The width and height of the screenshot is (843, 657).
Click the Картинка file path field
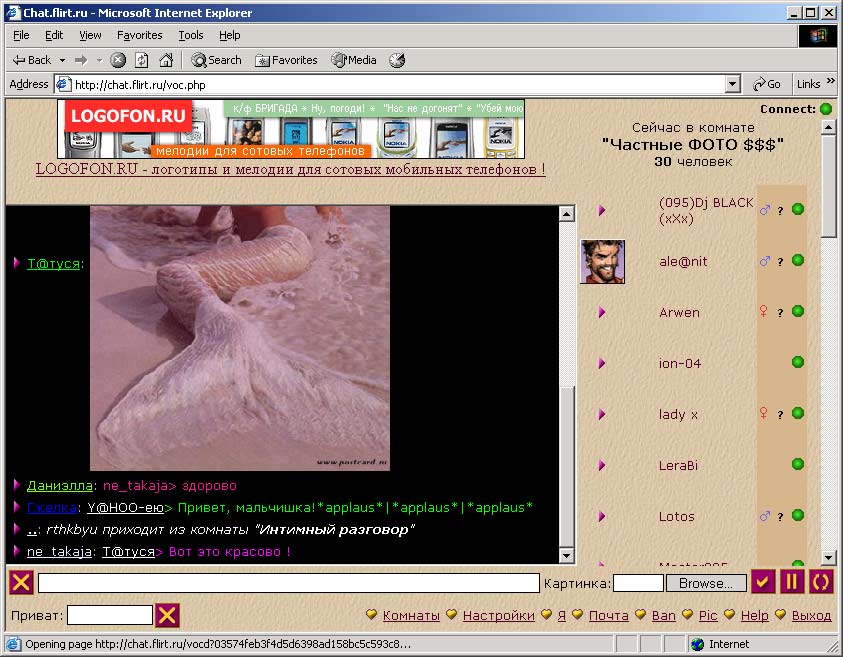click(638, 583)
